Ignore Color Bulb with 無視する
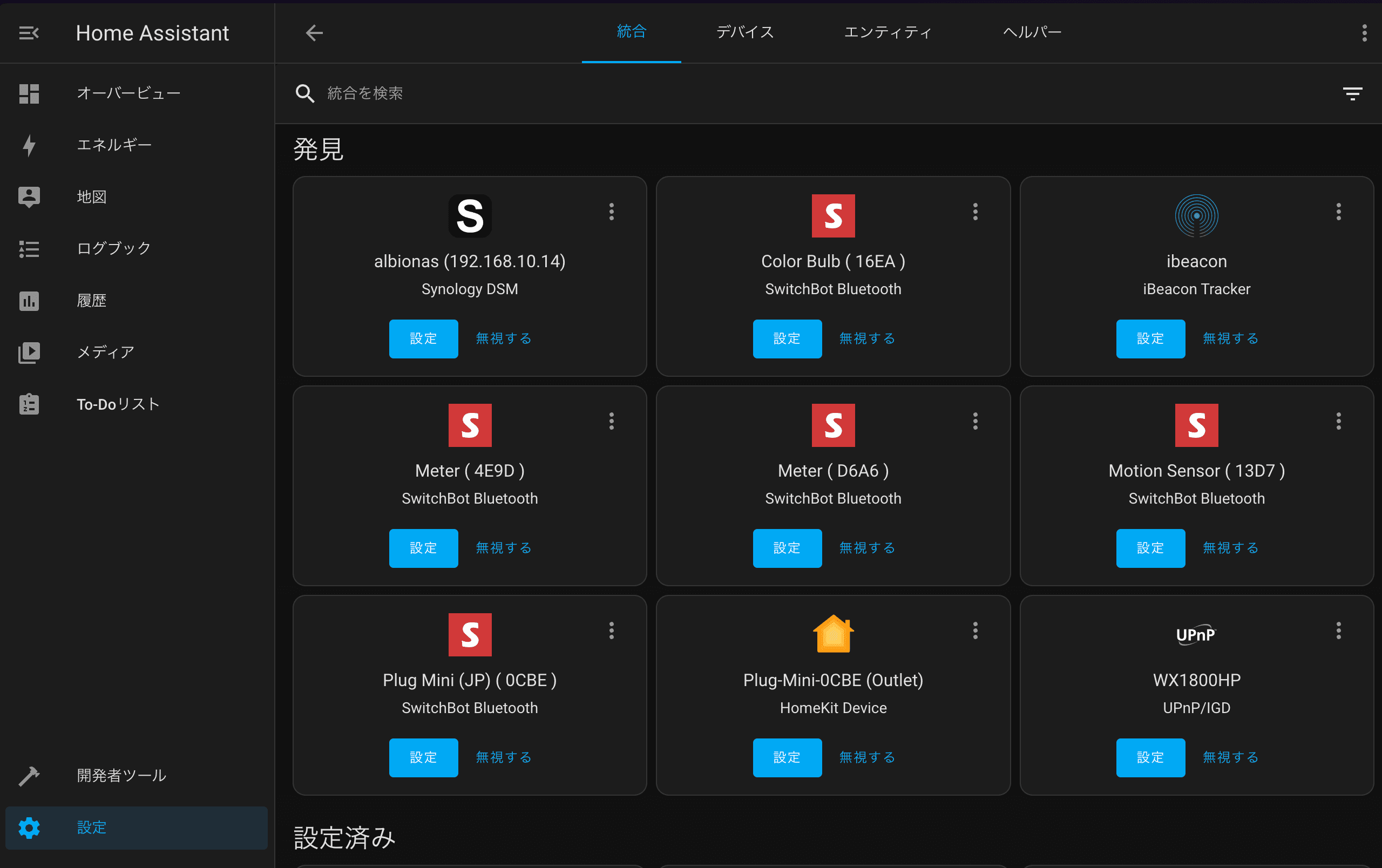This screenshot has height=868, width=1382. pyautogui.click(x=867, y=338)
